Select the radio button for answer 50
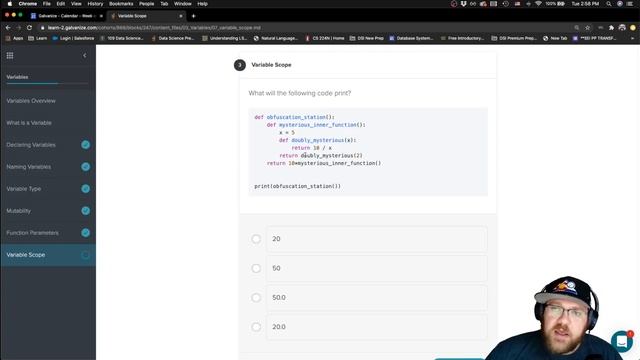 coord(256,268)
